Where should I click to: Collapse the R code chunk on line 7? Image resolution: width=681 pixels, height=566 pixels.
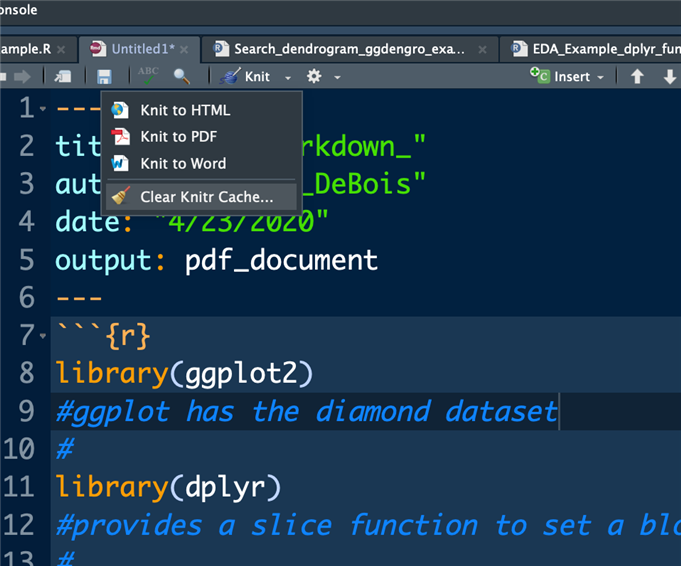coord(41,336)
